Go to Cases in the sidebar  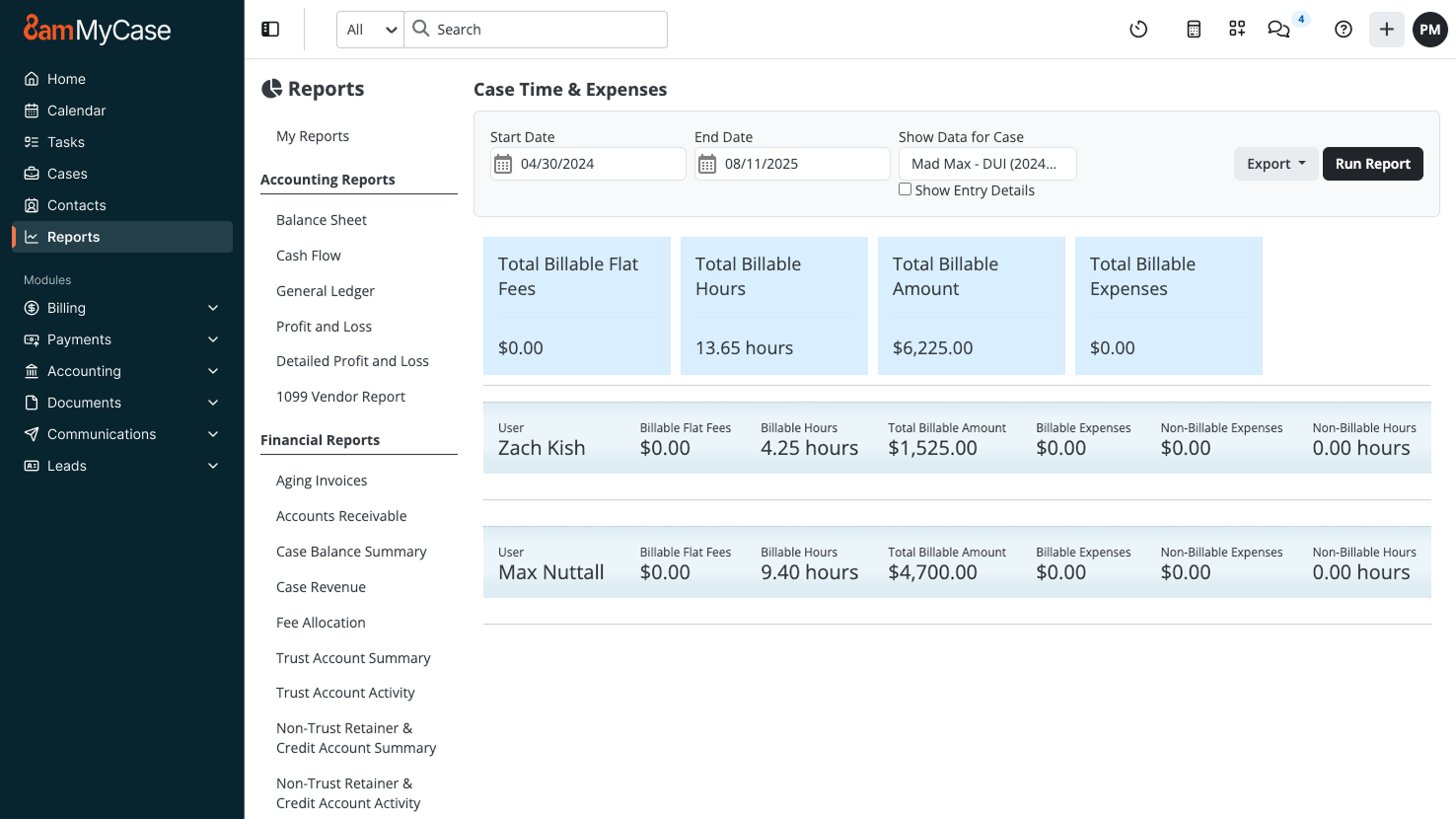[67, 174]
